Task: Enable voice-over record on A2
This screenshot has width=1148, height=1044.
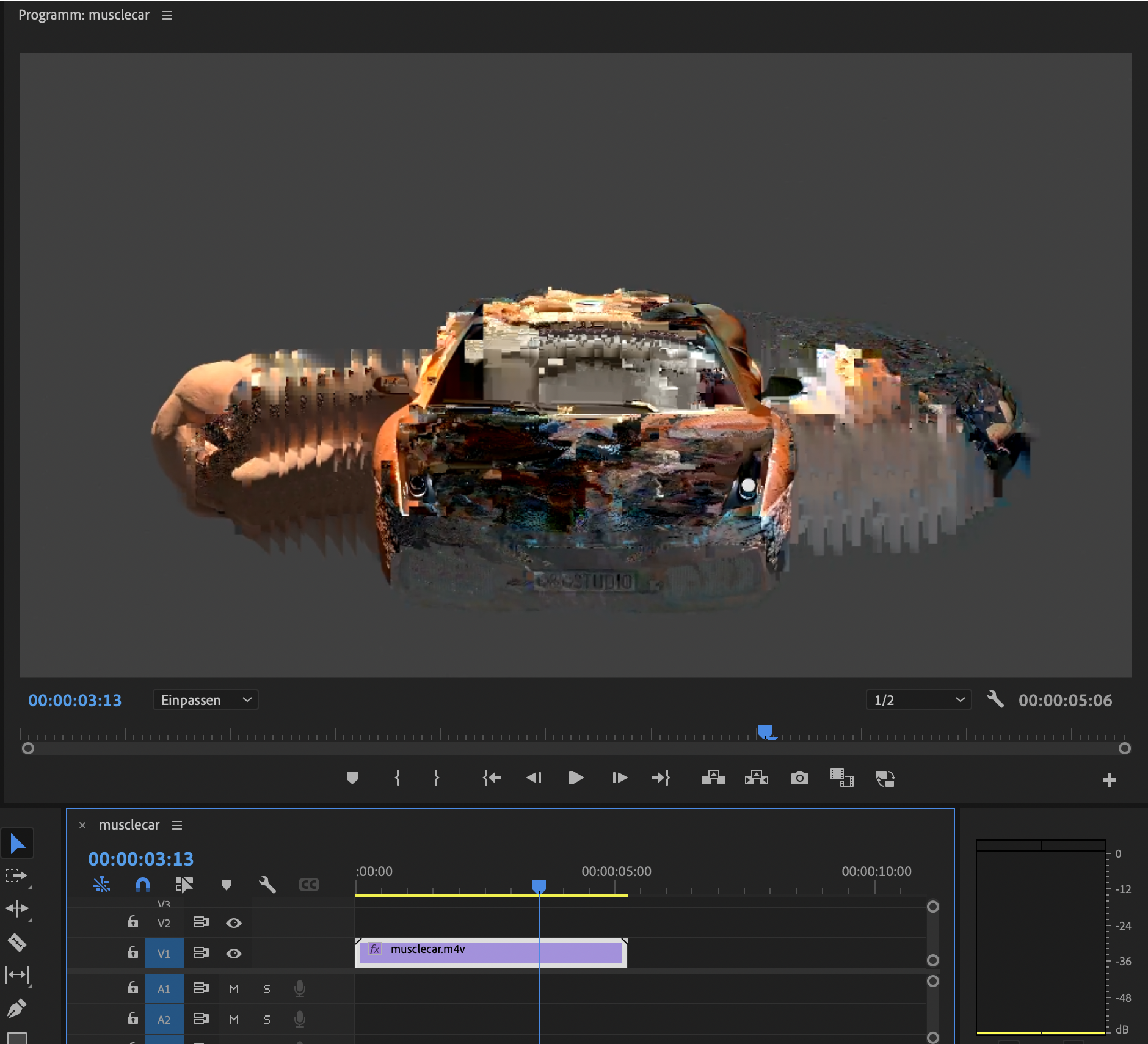Action: pyautogui.click(x=300, y=1019)
